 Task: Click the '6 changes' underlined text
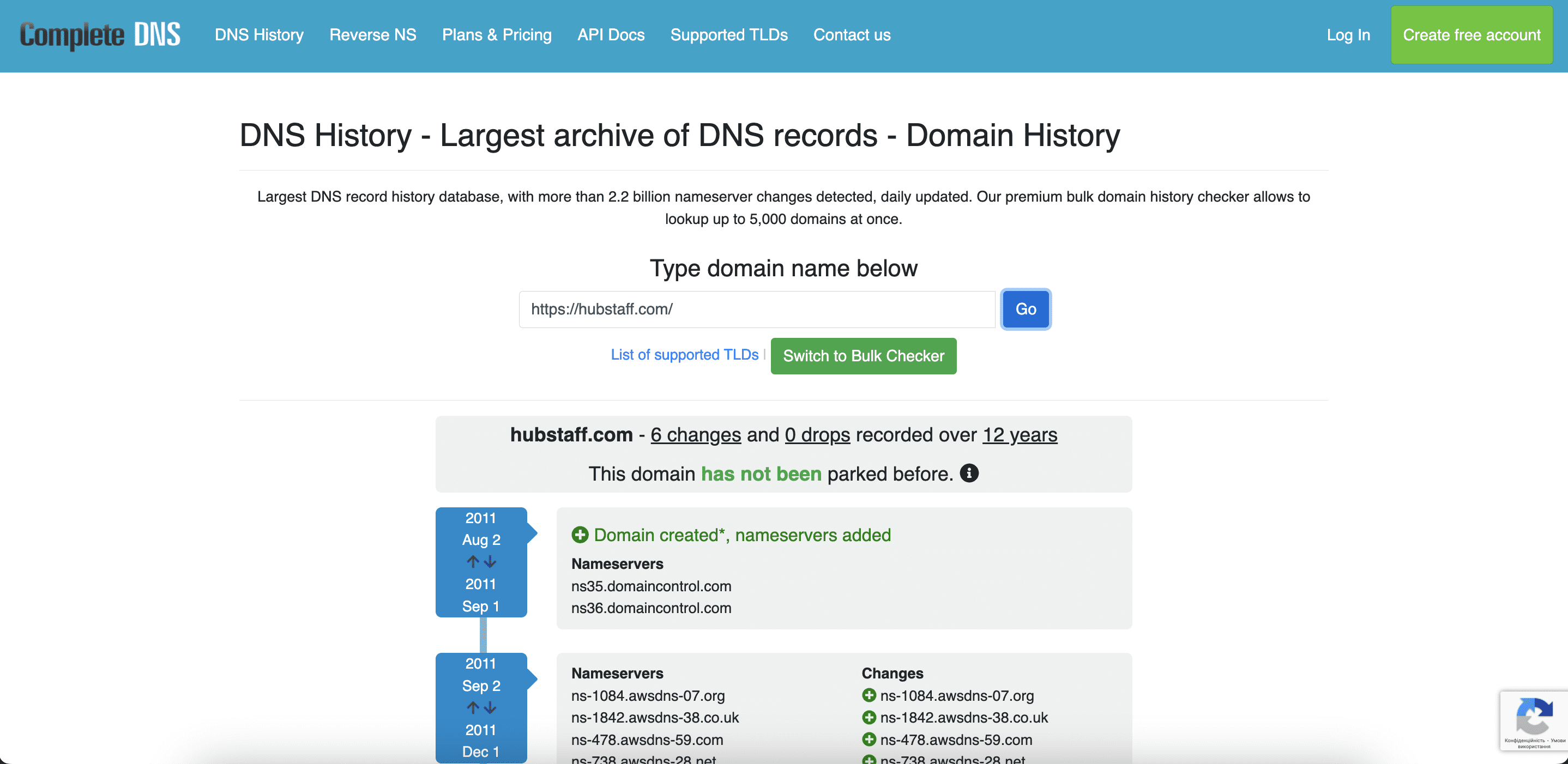click(696, 435)
